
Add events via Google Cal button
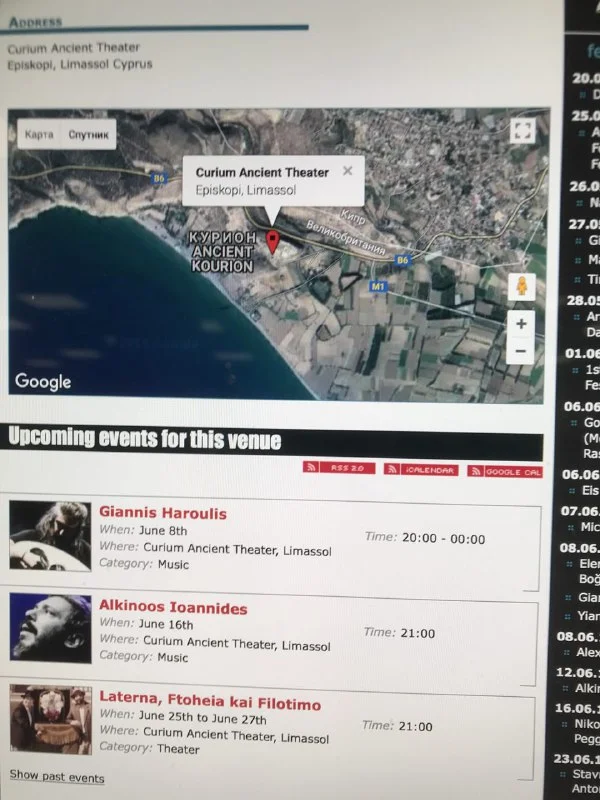pyautogui.click(x=505, y=471)
